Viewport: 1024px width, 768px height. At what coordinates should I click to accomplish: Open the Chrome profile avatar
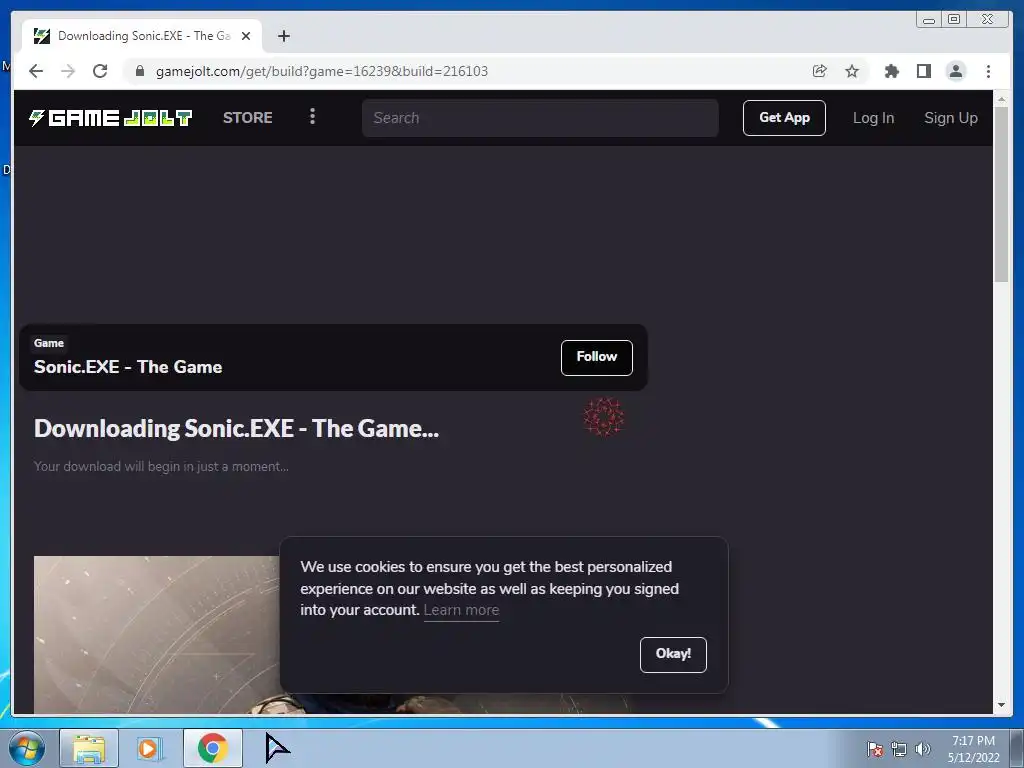pos(955,71)
